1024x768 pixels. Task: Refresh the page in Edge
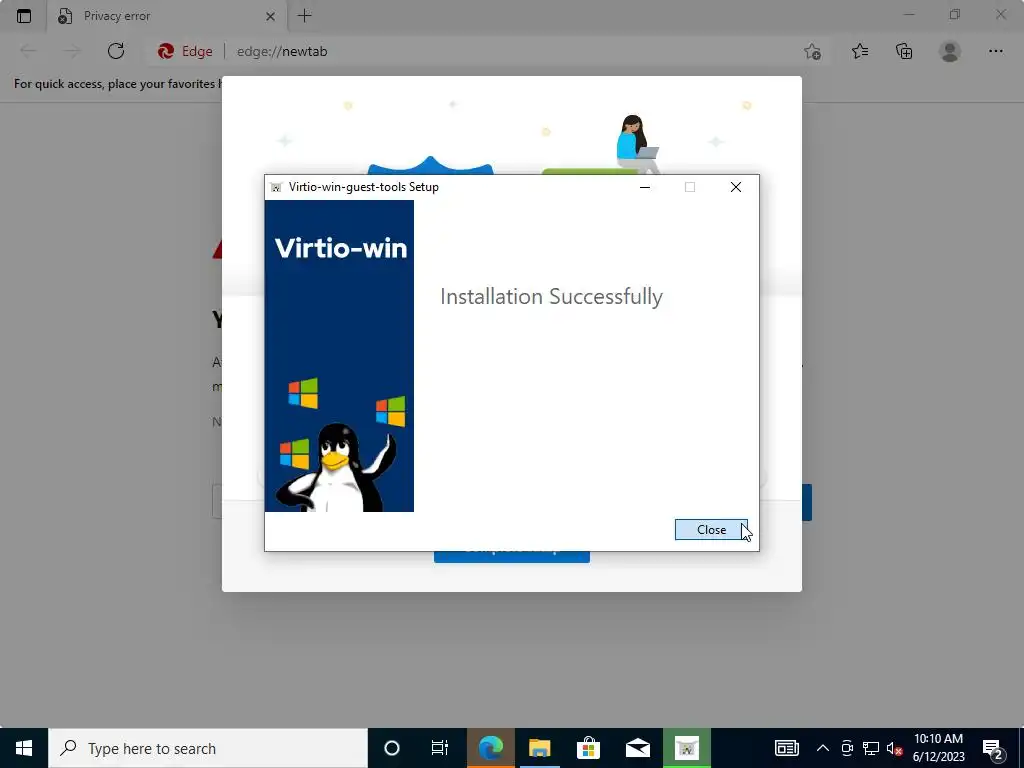coord(116,51)
